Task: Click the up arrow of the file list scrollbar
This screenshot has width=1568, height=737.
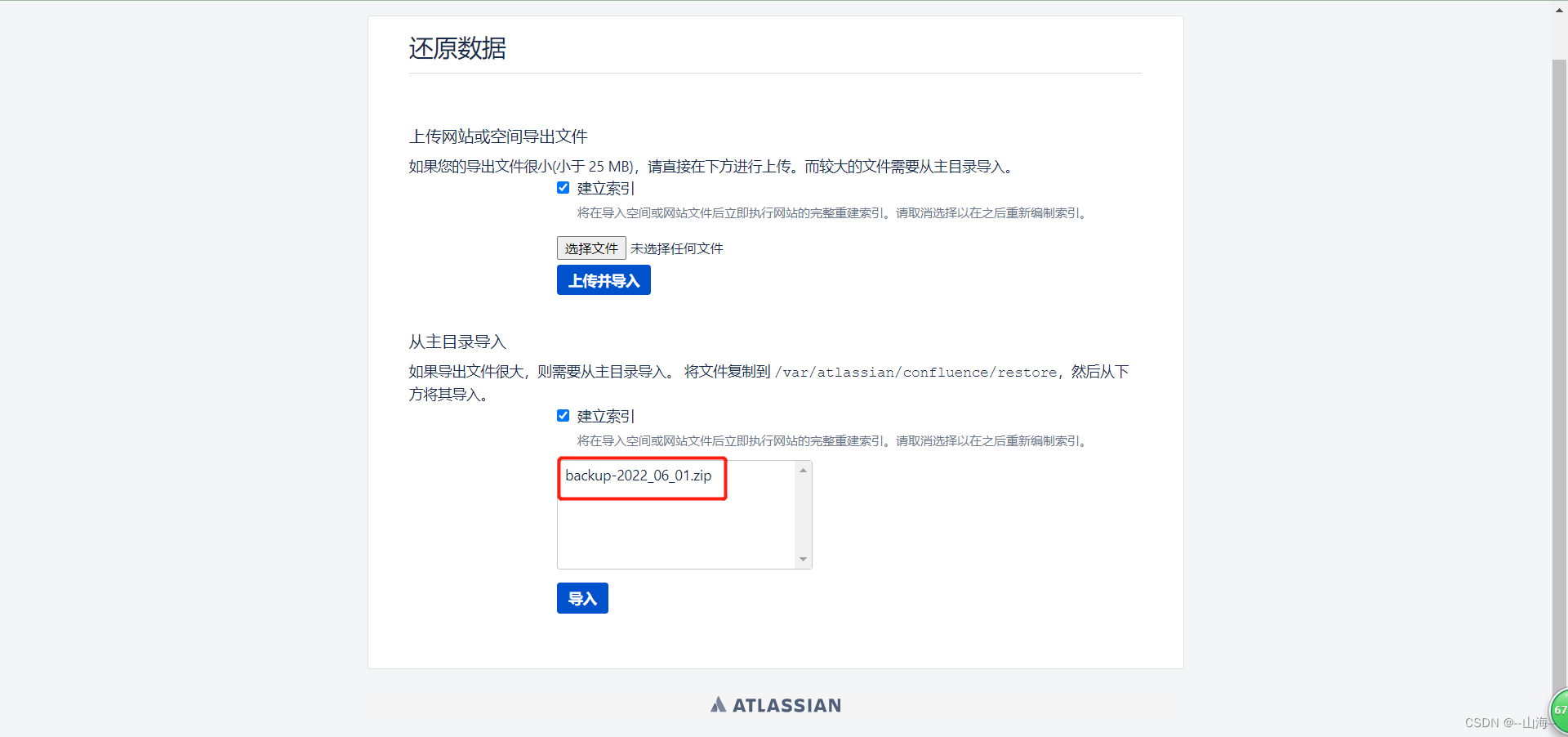Action: click(x=803, y=470)
